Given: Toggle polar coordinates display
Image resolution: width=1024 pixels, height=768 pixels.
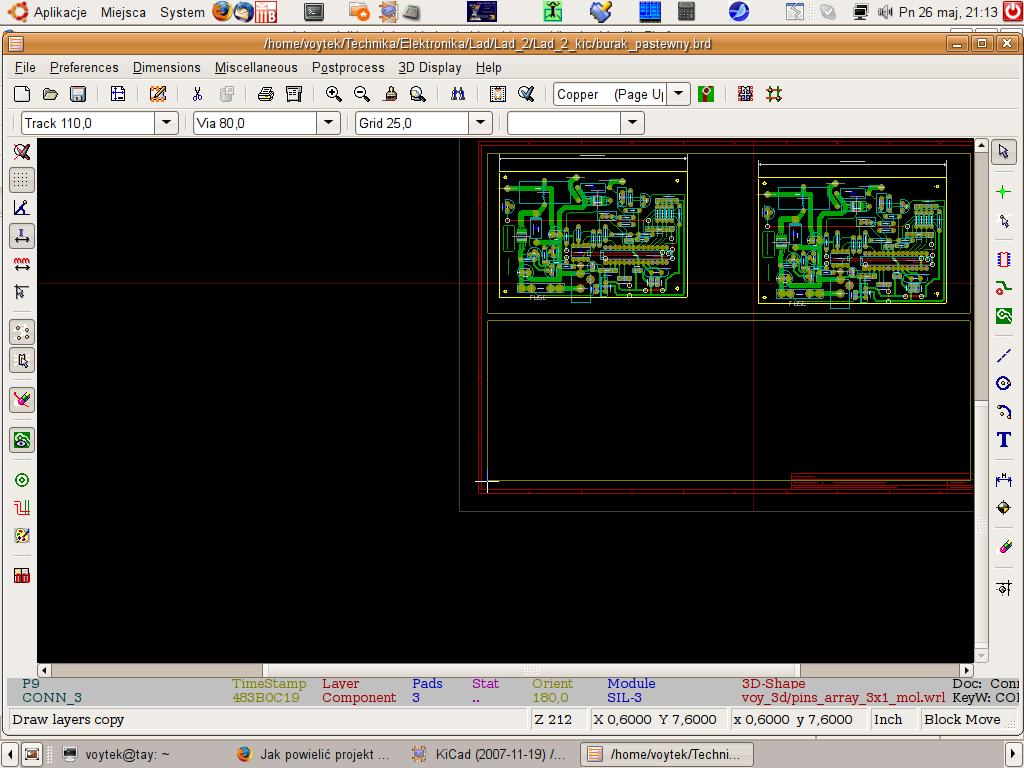Looking at the screenshot, I should (22, 208).
